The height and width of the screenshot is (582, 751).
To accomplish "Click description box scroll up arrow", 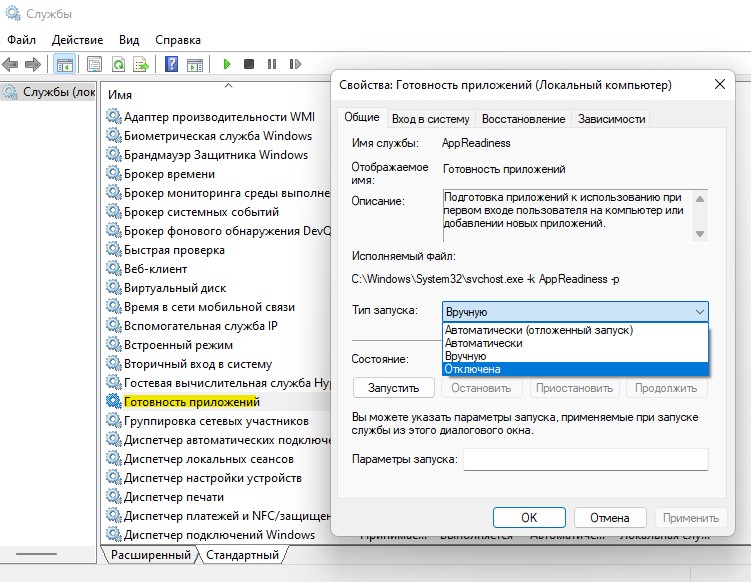I will 700,199.
